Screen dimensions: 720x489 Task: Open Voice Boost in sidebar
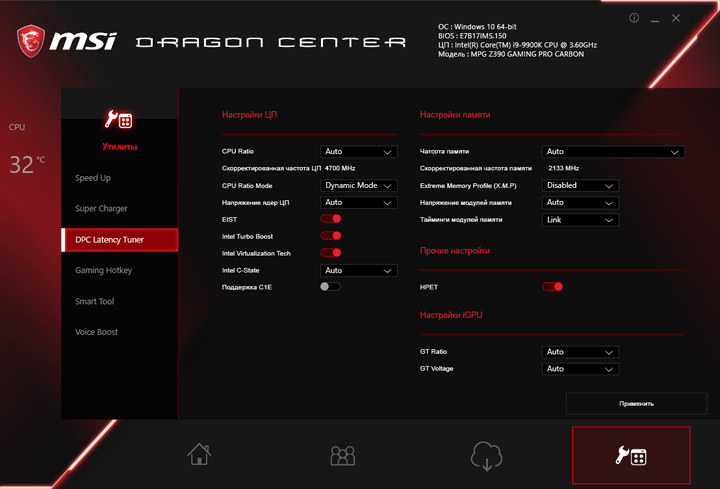pos(96,332)
